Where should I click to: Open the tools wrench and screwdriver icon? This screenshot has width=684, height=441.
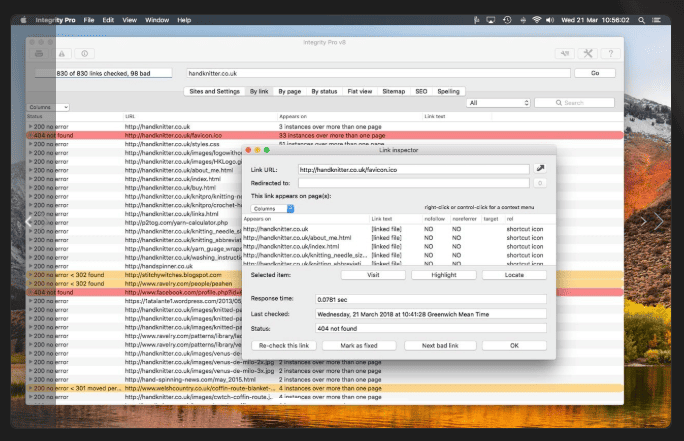click(x=588, y=54)
